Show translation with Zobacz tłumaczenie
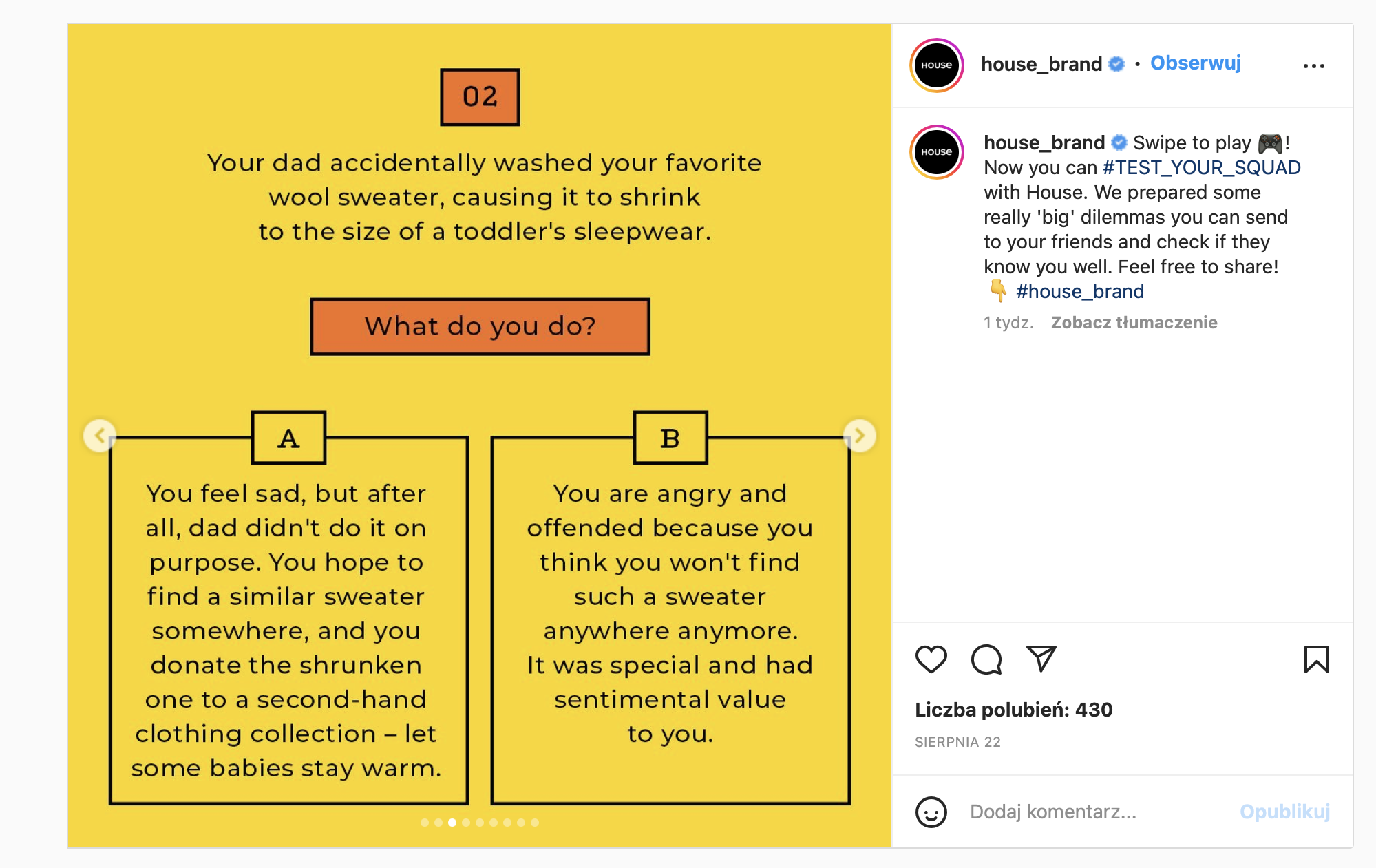 [x=1134, y=323]
